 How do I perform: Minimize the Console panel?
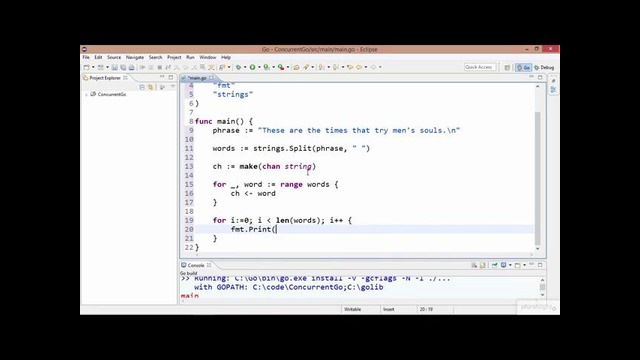[531, 264]
